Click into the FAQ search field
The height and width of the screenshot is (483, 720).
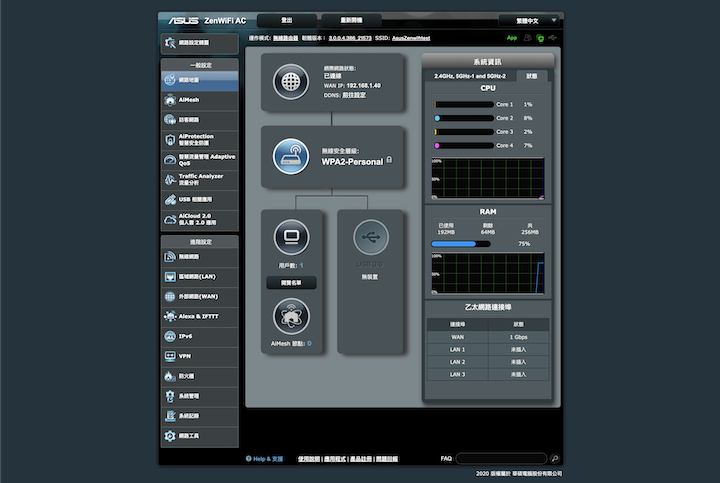pyautogui.click(x=501, y=458)
